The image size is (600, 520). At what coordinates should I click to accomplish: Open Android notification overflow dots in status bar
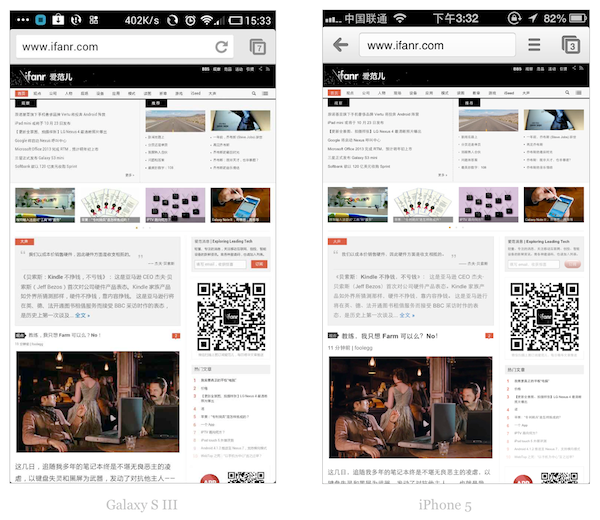[x=24, y=19]
